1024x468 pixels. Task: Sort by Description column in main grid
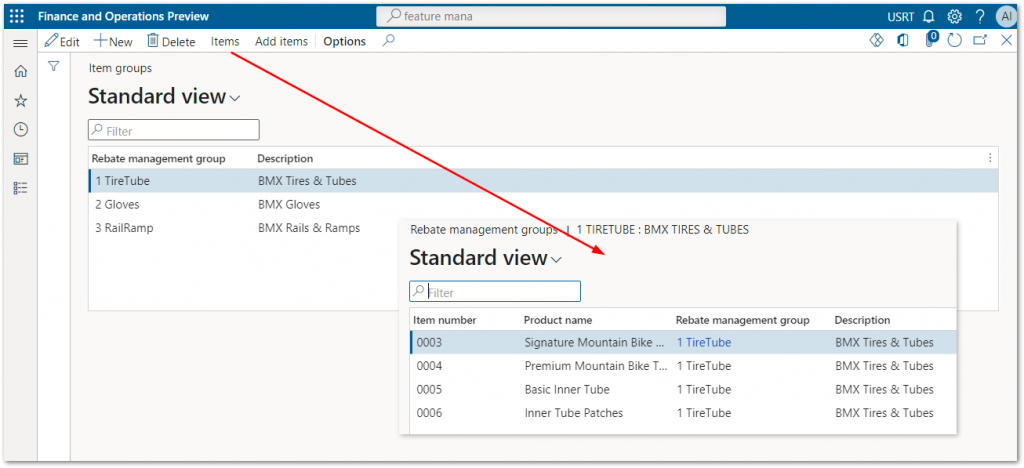285,158
